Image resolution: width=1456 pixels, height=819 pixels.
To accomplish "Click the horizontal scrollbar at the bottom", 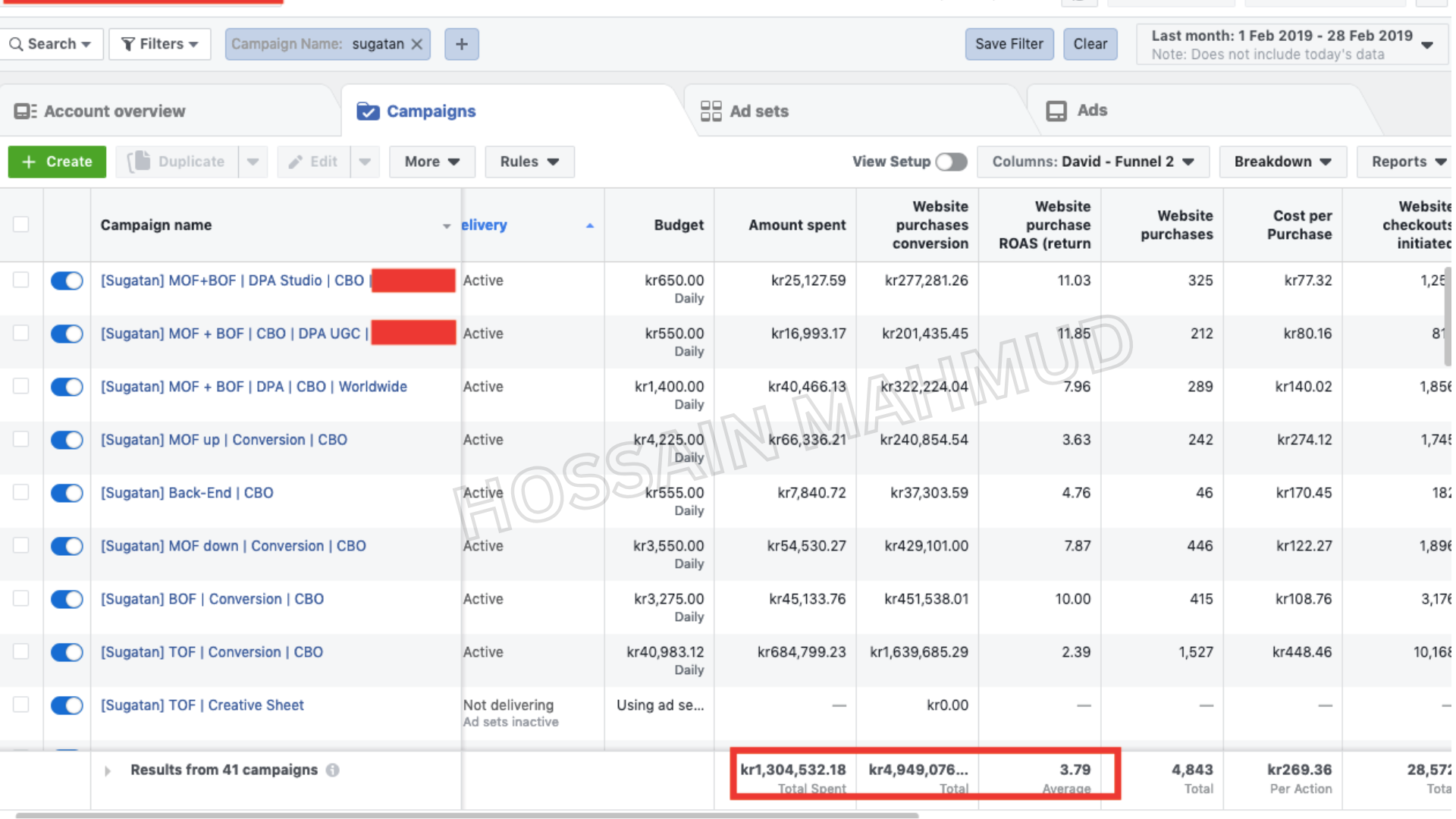I will (466, 816).
